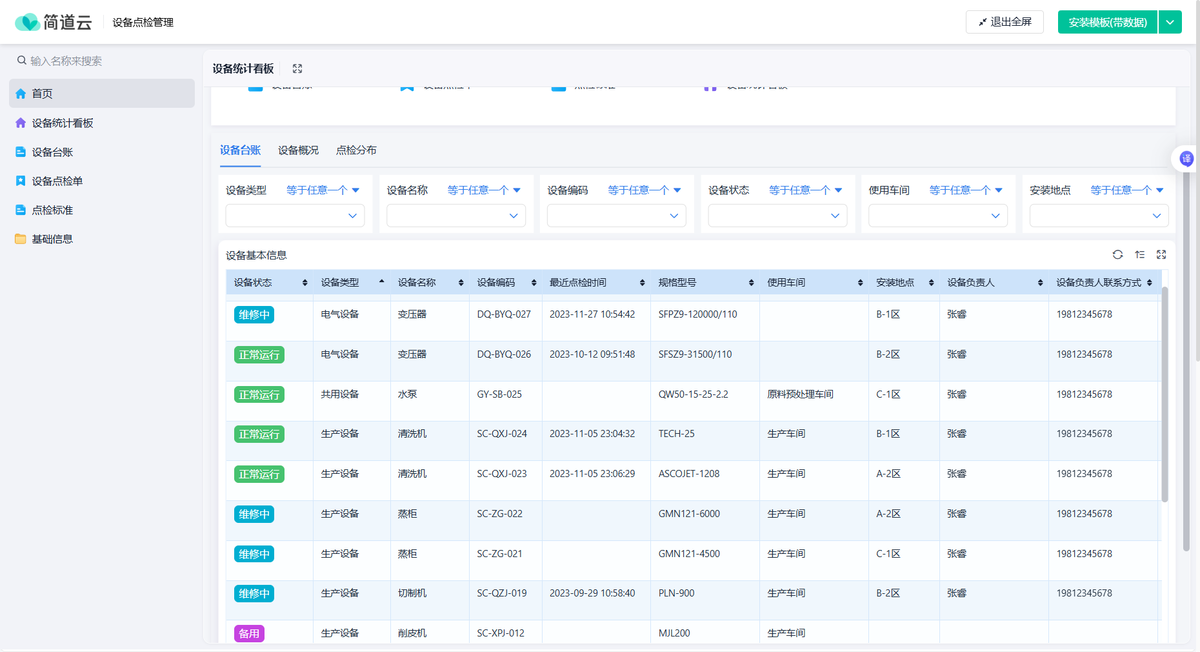Open the 安装地点 filter value dropdown

tap(1098, 215)
